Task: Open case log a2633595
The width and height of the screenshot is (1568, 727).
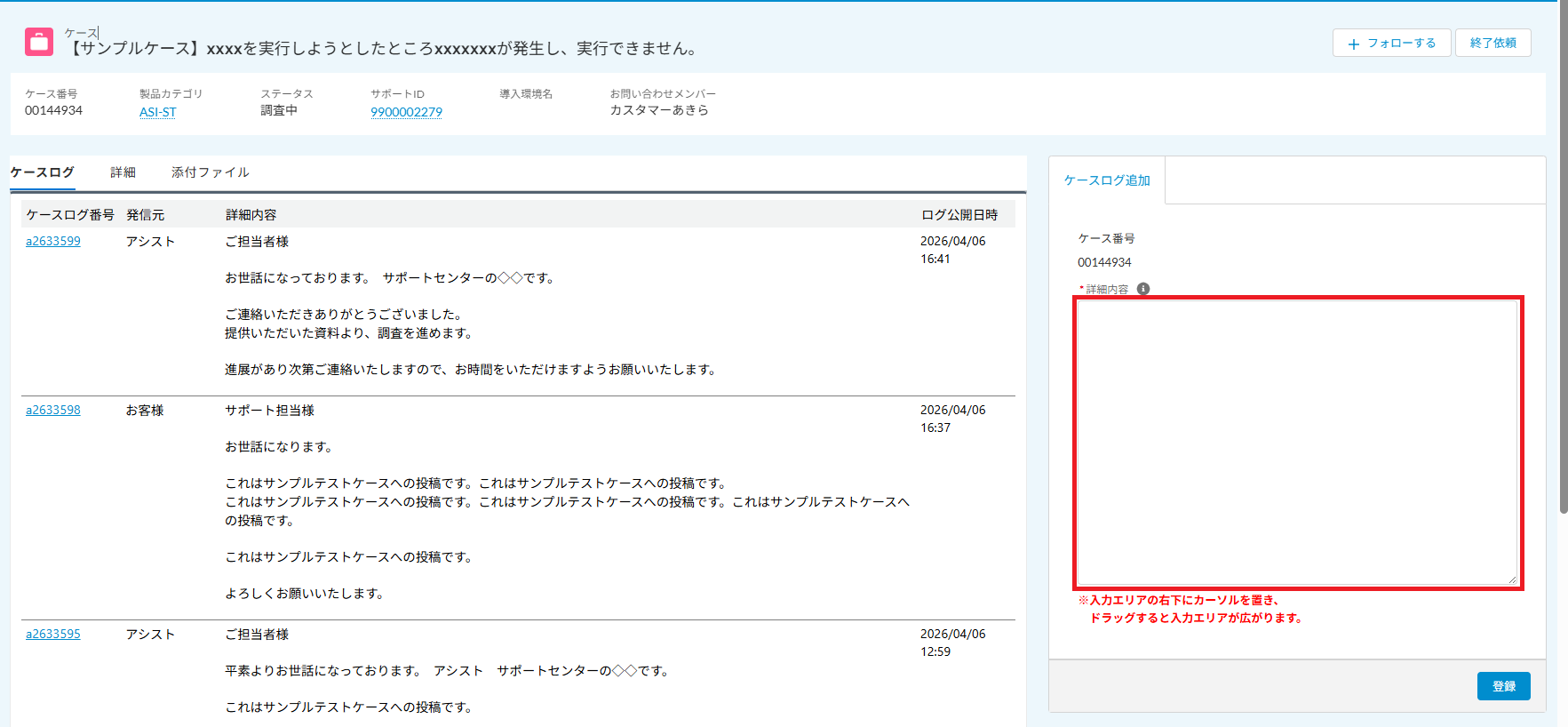Action: point(53,634)
